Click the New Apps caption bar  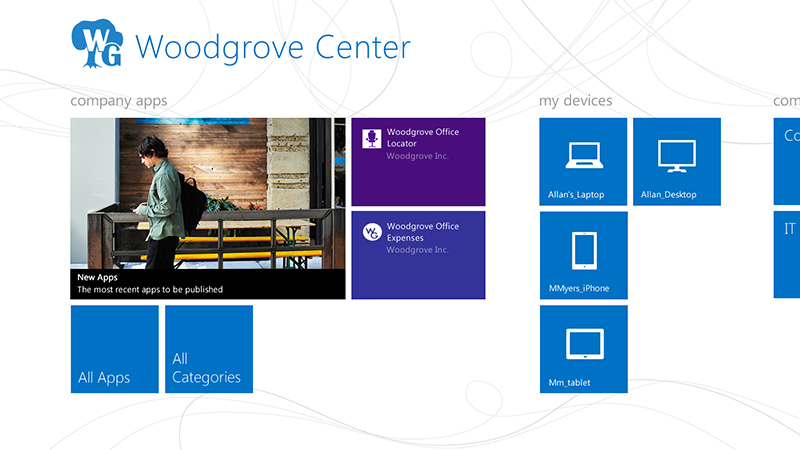click(x=207, y=283)
